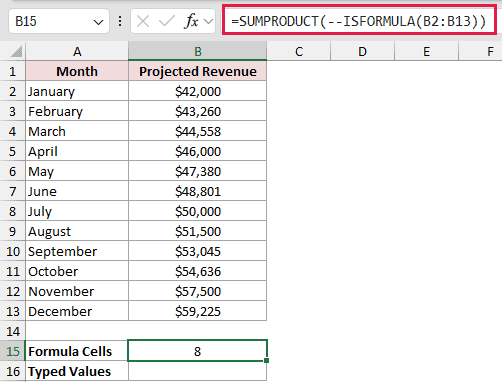Image resolution: width=502 pixels, height=382 pixels.
Task: Click the $54,636 cell
Action: point(198,271)
